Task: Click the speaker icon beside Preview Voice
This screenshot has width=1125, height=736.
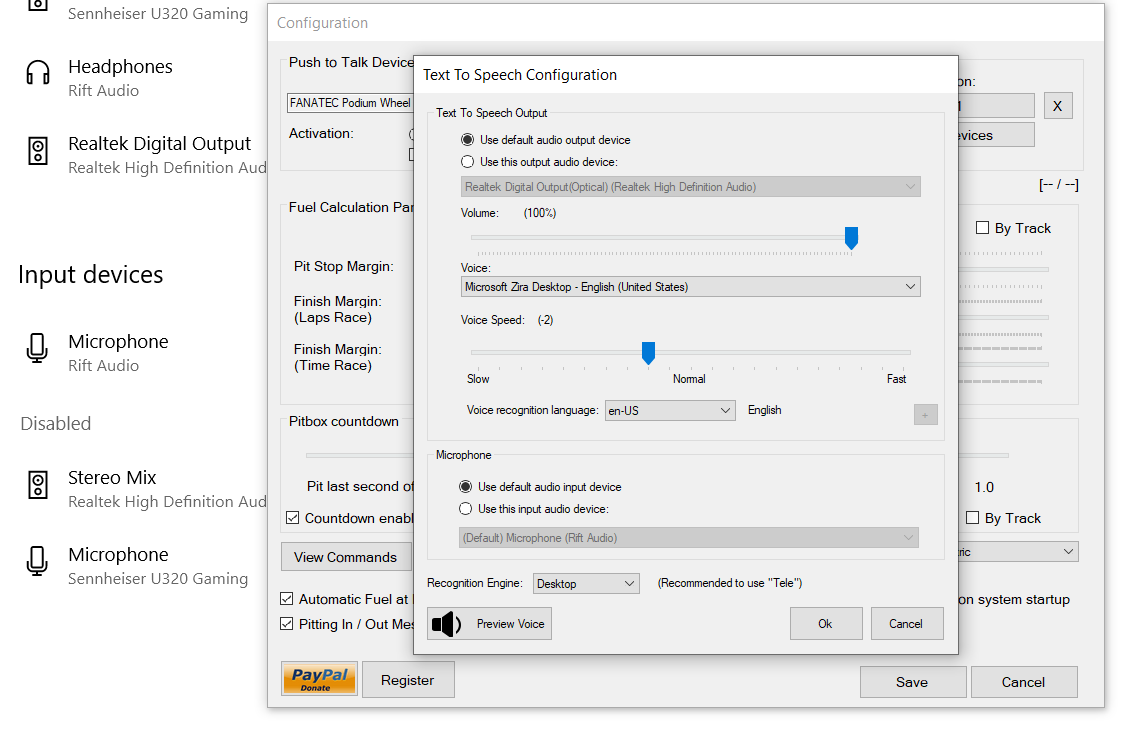Action: click(446, 624)
